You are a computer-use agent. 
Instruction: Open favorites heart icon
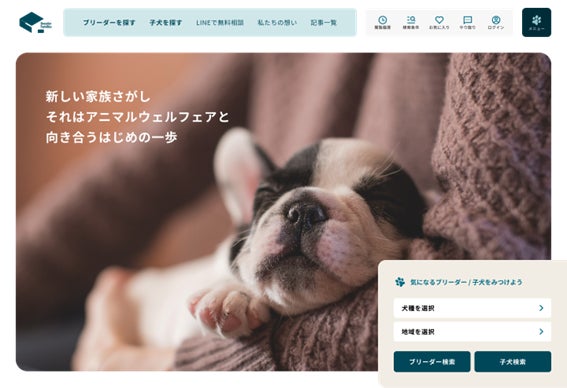439,22
